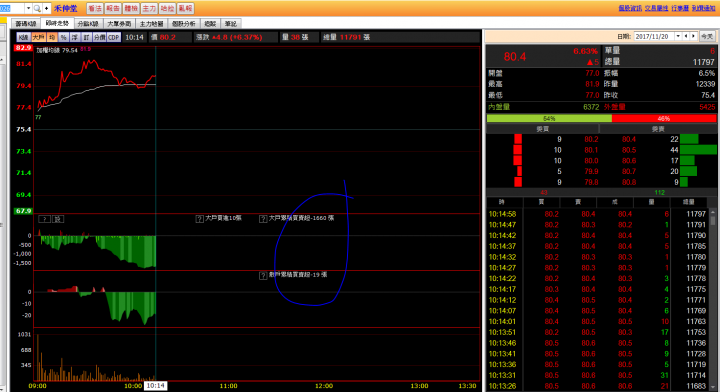The width and height of the screenshot is (720, 392).
Task: Click the date field showing 2017/11/20
Action: (x=654, y=36)
